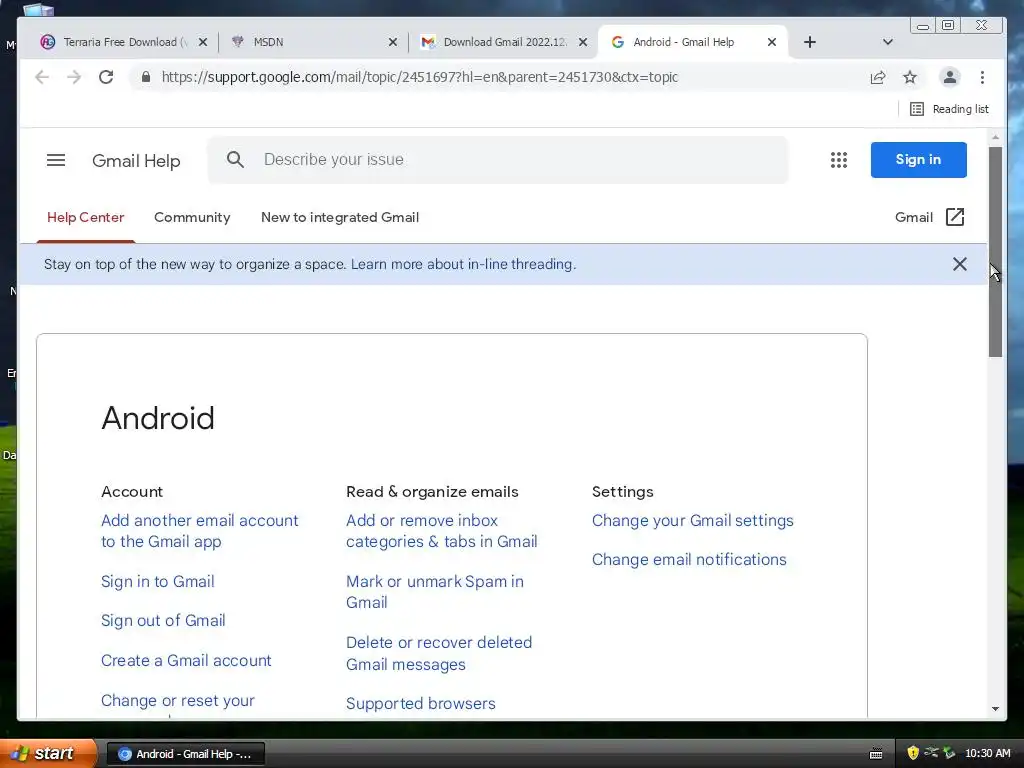Click the scrollbar down arrow
This screenshot has height=768, width=1024.
pyautogui.click(x=995, y=709)
